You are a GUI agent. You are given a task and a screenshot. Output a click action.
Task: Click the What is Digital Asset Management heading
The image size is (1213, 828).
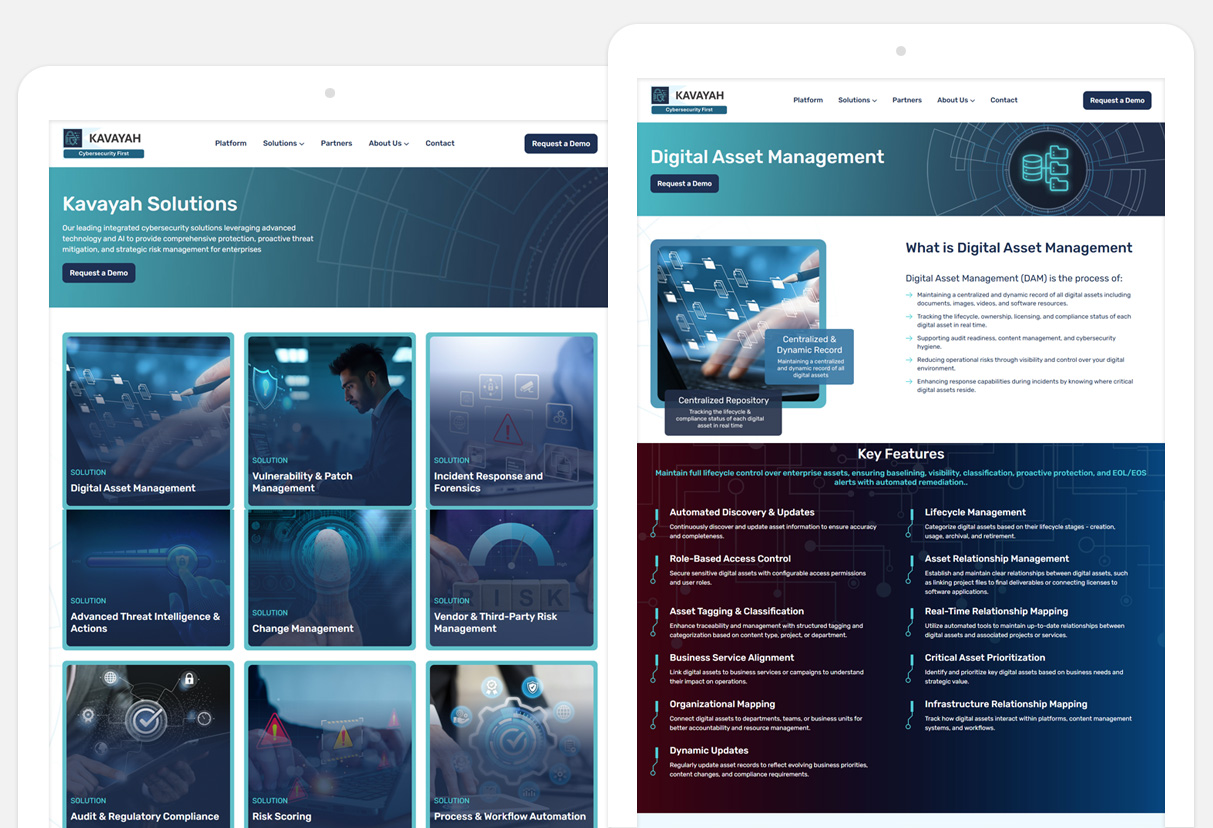click(1019, 248)
